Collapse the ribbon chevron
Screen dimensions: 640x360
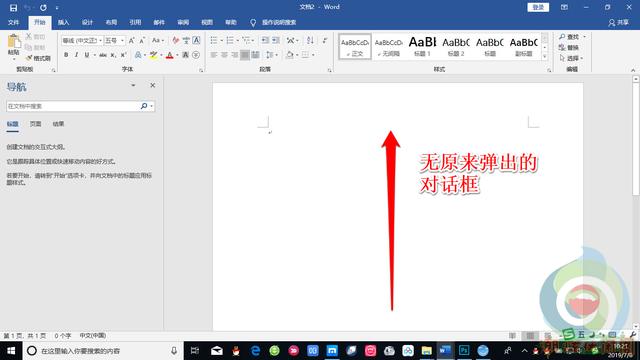pyautogui.click(x=633, y=71)
